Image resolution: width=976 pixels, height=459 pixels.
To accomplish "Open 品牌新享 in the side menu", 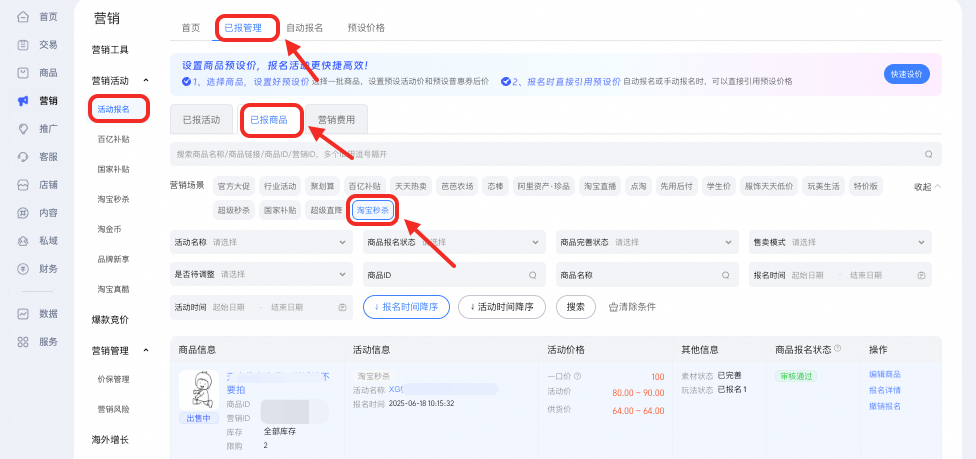I will point(113,259).
